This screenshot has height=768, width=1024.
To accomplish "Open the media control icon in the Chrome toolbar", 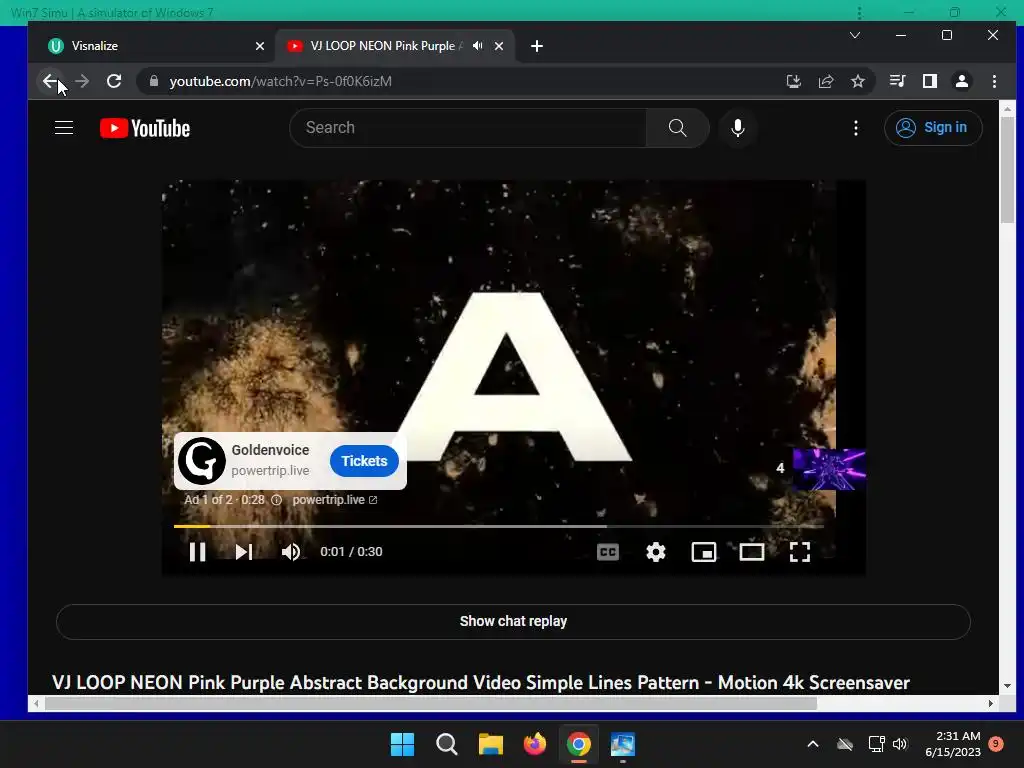I will pos(897,81).
